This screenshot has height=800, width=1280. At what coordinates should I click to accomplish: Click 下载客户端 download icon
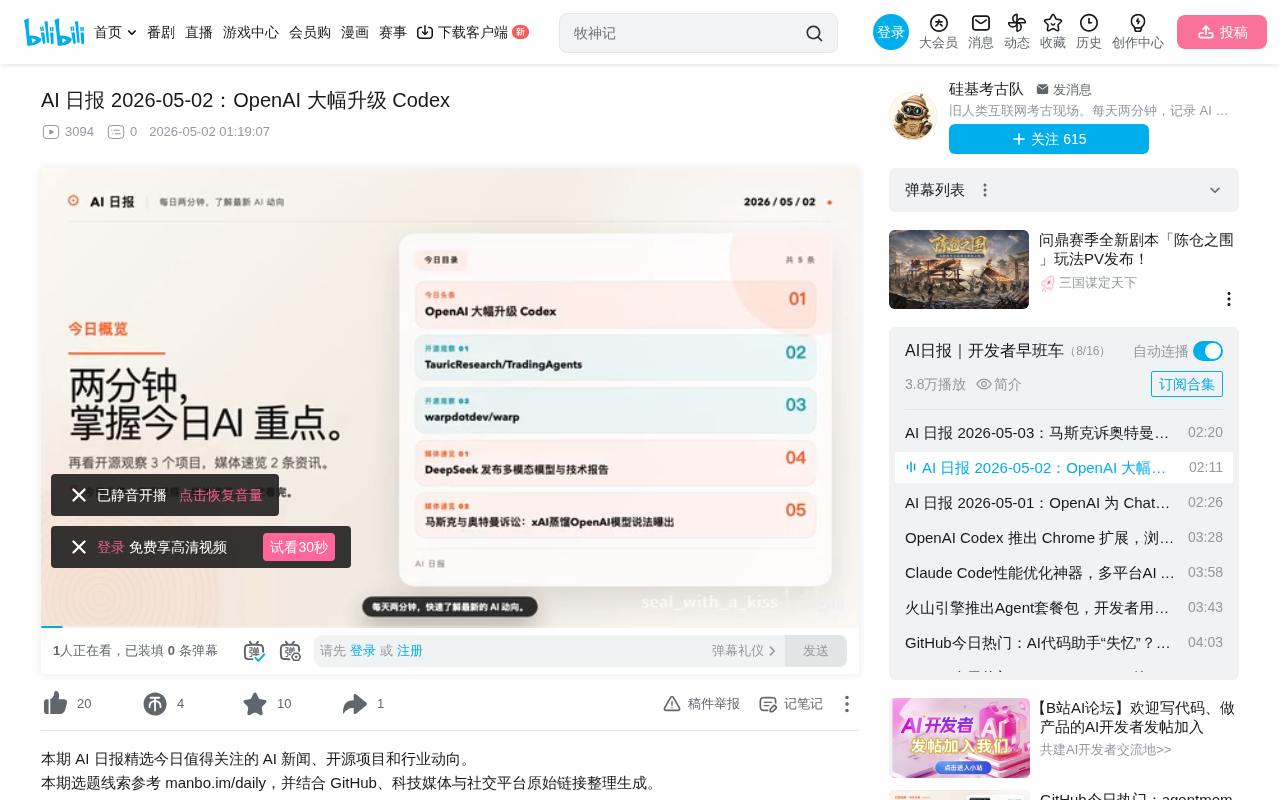(425, 32)
